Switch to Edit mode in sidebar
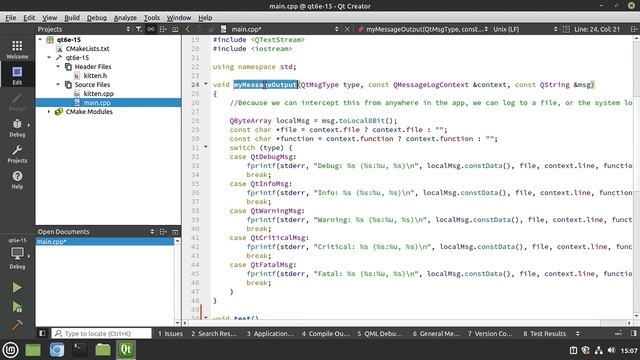640x360 pixels. click(x=17, y=75)
